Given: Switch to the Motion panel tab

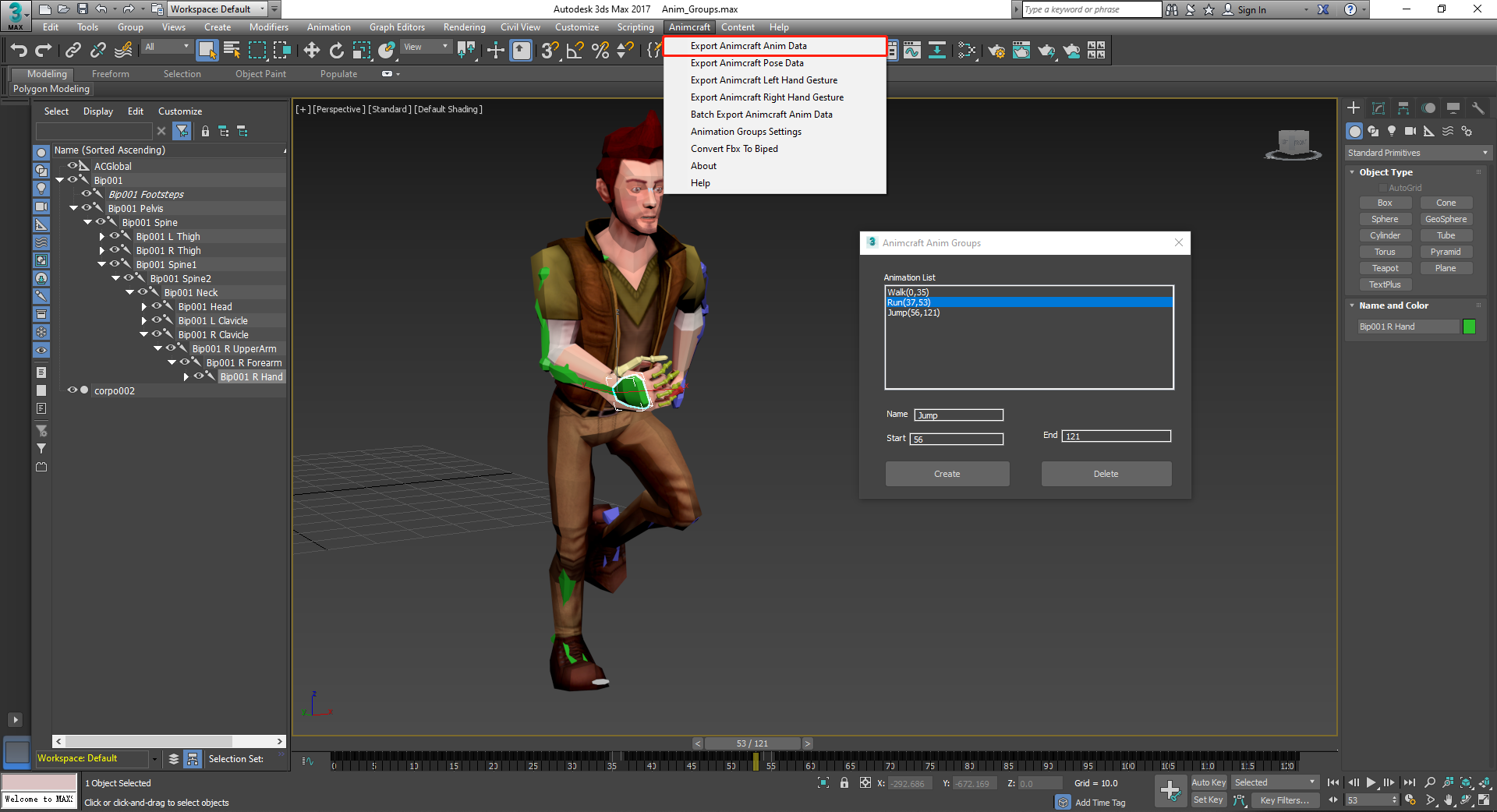Looking at the screenshot, I should tap(1428, 108).
